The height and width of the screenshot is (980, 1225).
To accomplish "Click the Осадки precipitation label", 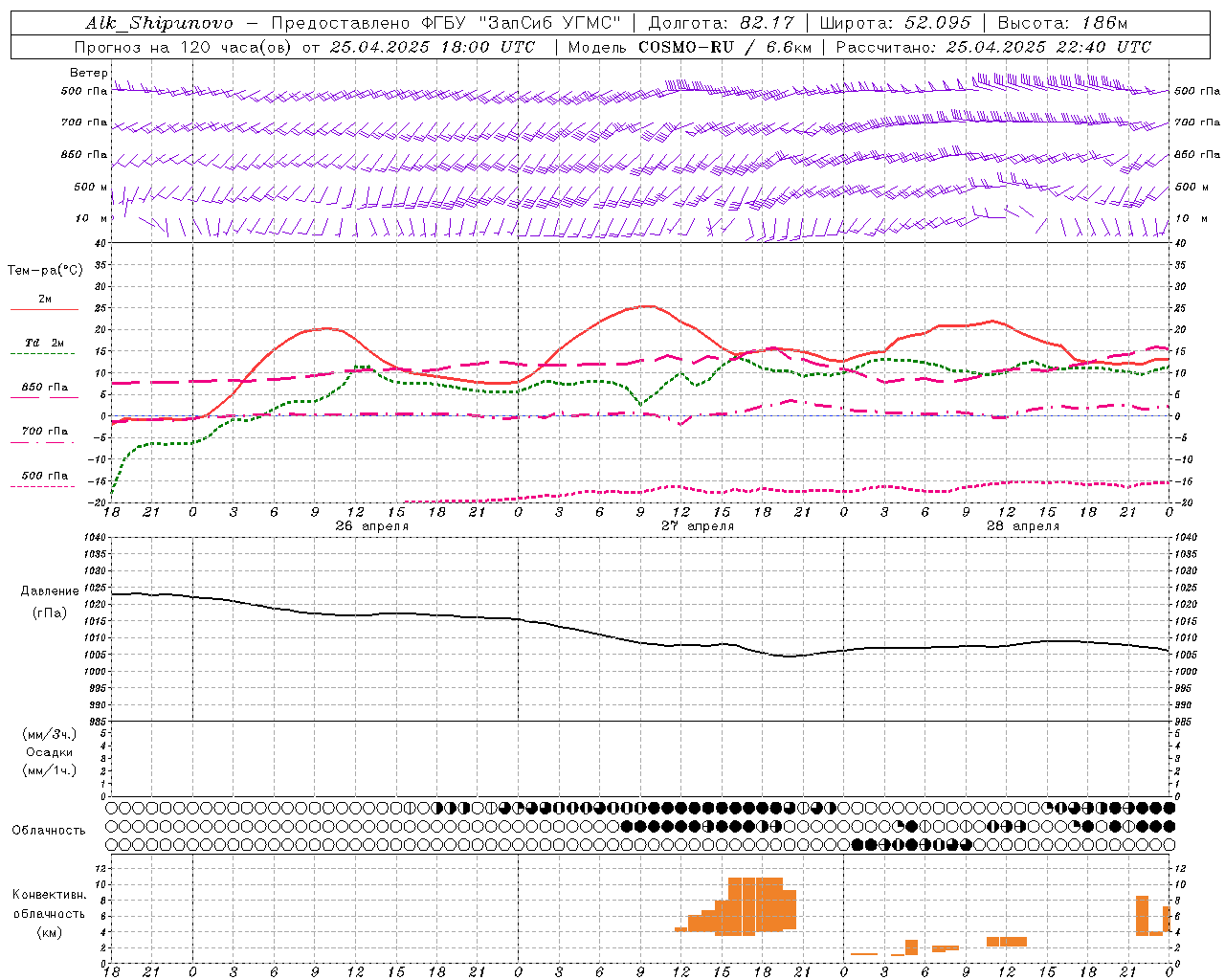I will [x=50, y=752].
